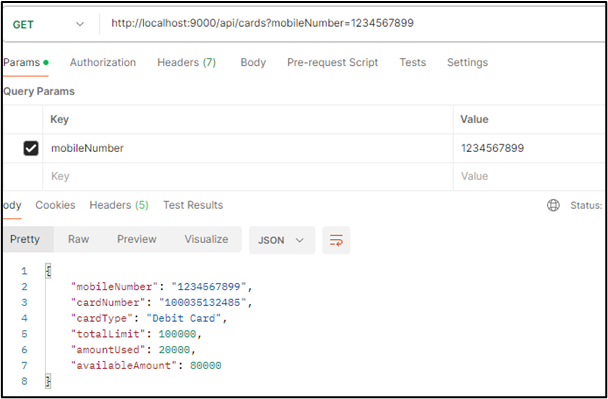608x399 pixels.
Task: Click the totalLimit value 100000
Action: 178,334
